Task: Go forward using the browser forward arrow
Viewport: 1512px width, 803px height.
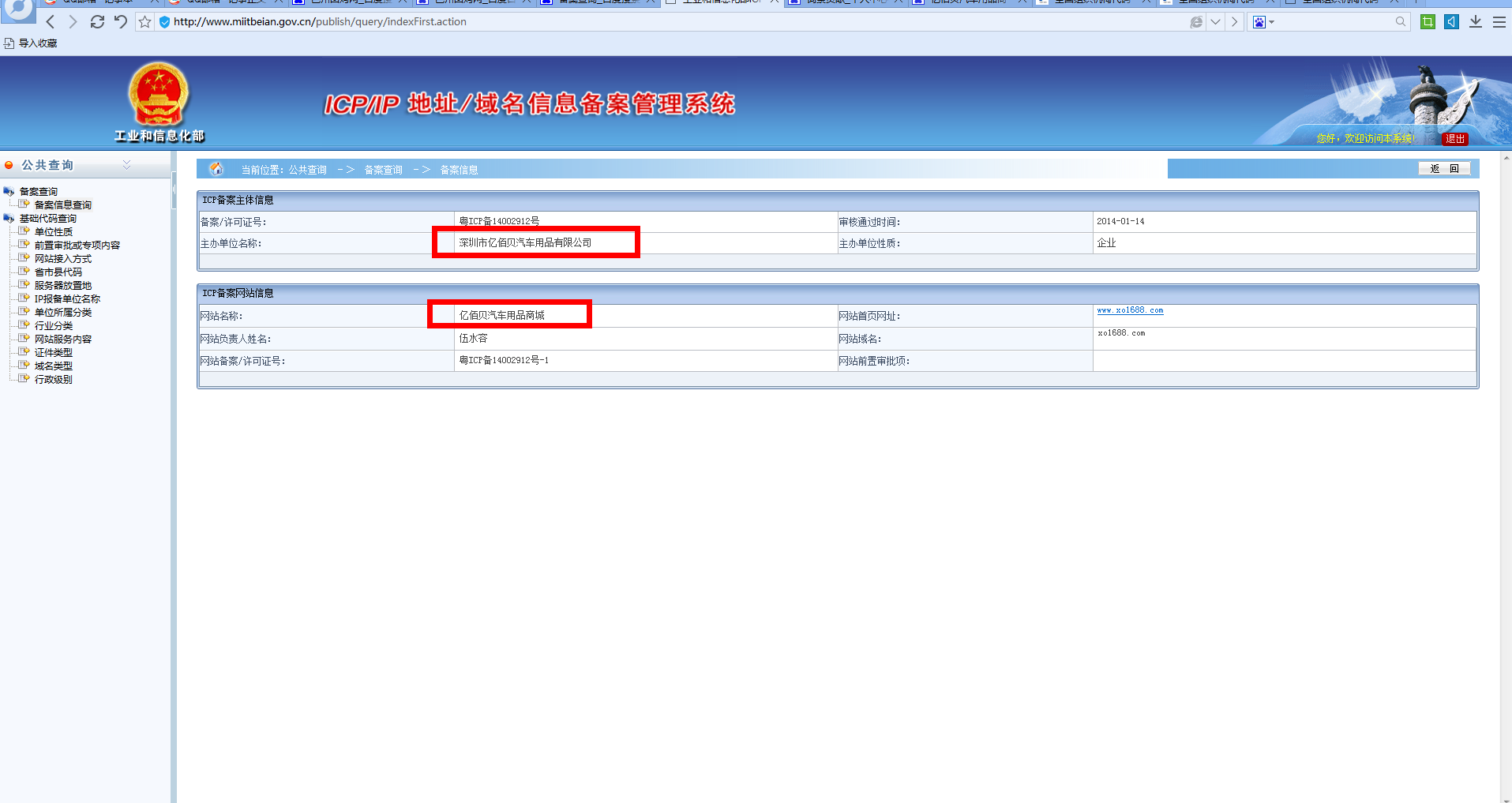Action: (x=73, y=22)
